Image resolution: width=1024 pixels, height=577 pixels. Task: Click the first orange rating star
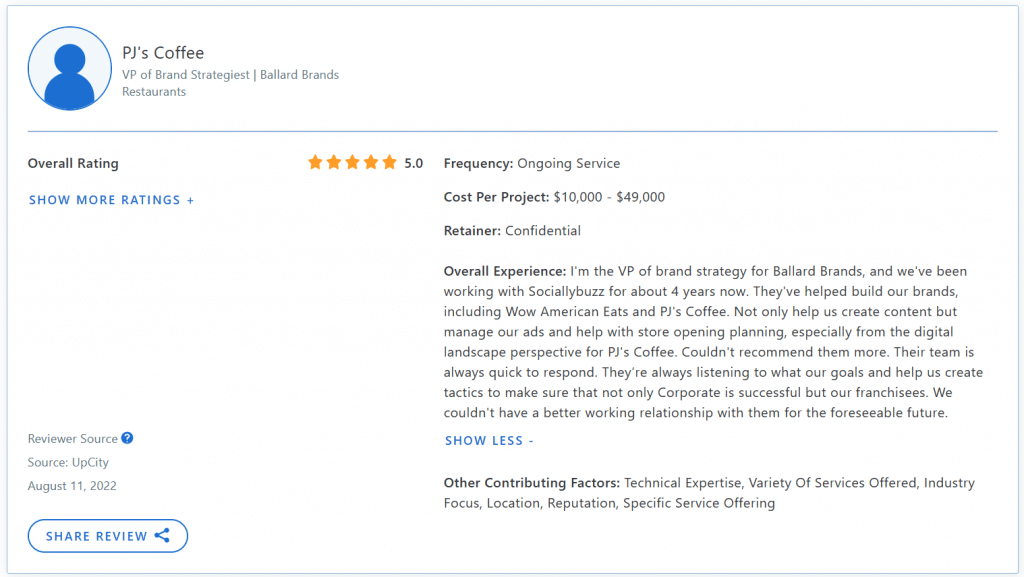(315, 163)
